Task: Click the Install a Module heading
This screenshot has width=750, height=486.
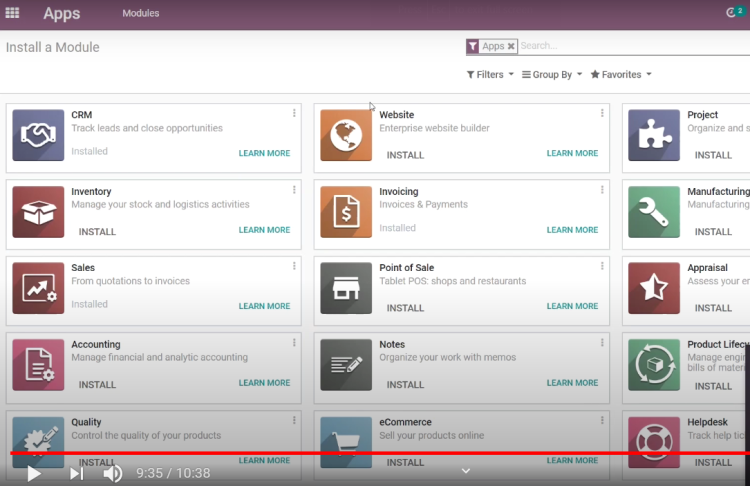Action: pyautogui.click(x=53, y=47)
